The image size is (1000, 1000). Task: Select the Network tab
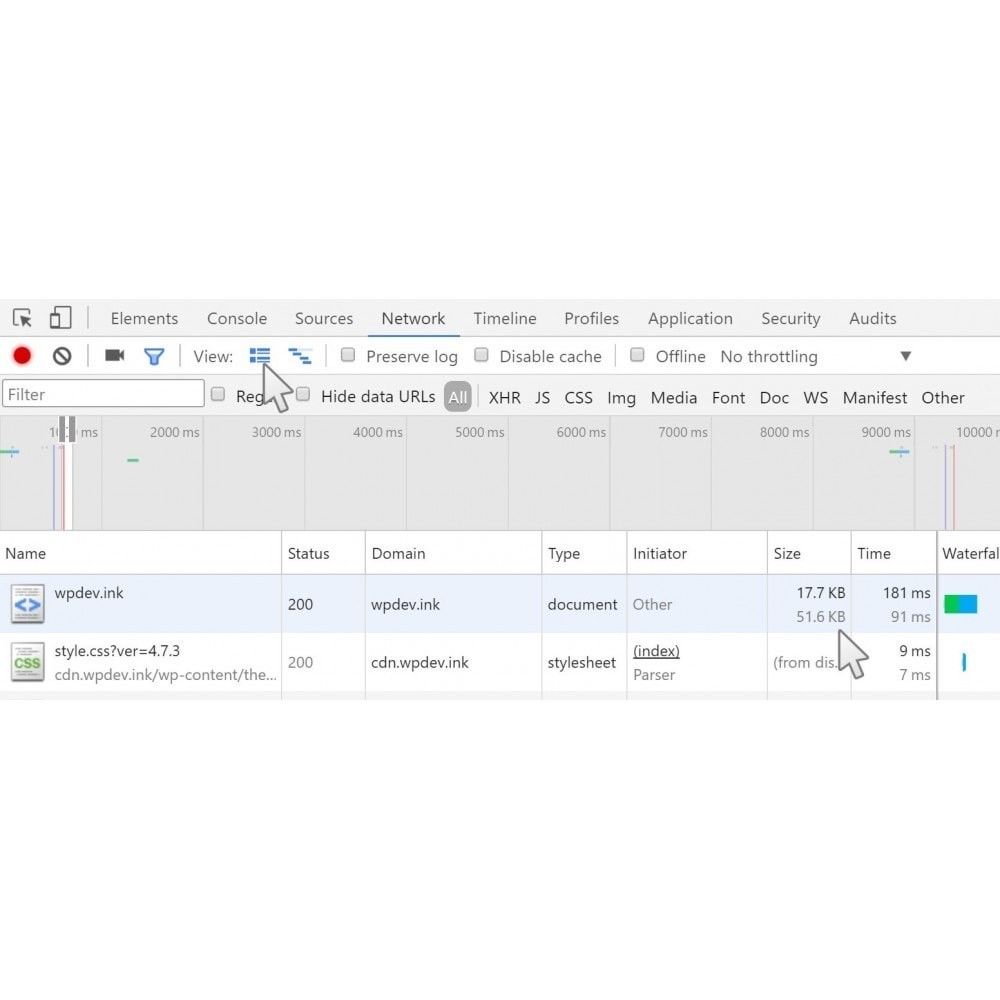(x=413, y=318)
